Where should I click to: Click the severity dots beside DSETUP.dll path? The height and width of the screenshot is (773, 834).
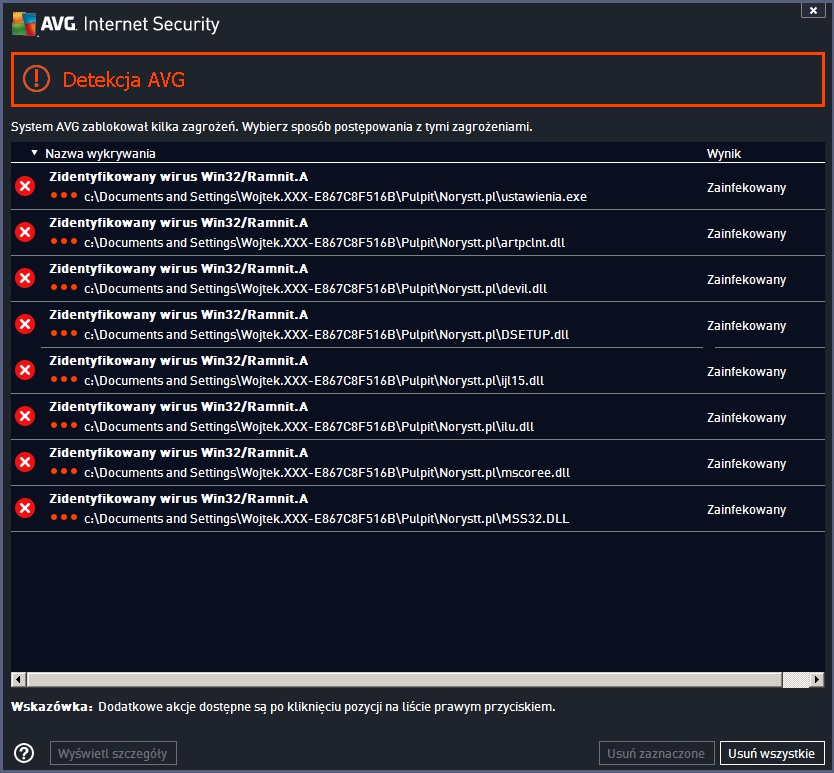tap(64, 333)
